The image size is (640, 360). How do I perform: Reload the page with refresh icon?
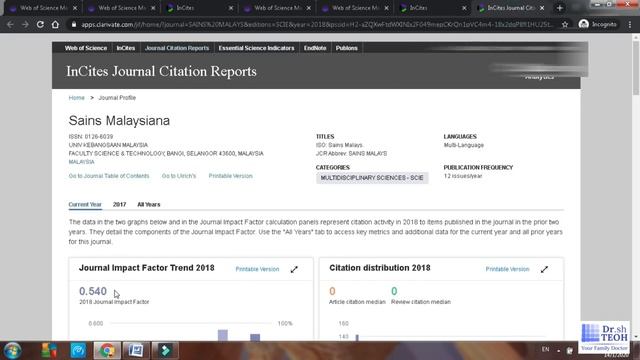coord(40,24)
